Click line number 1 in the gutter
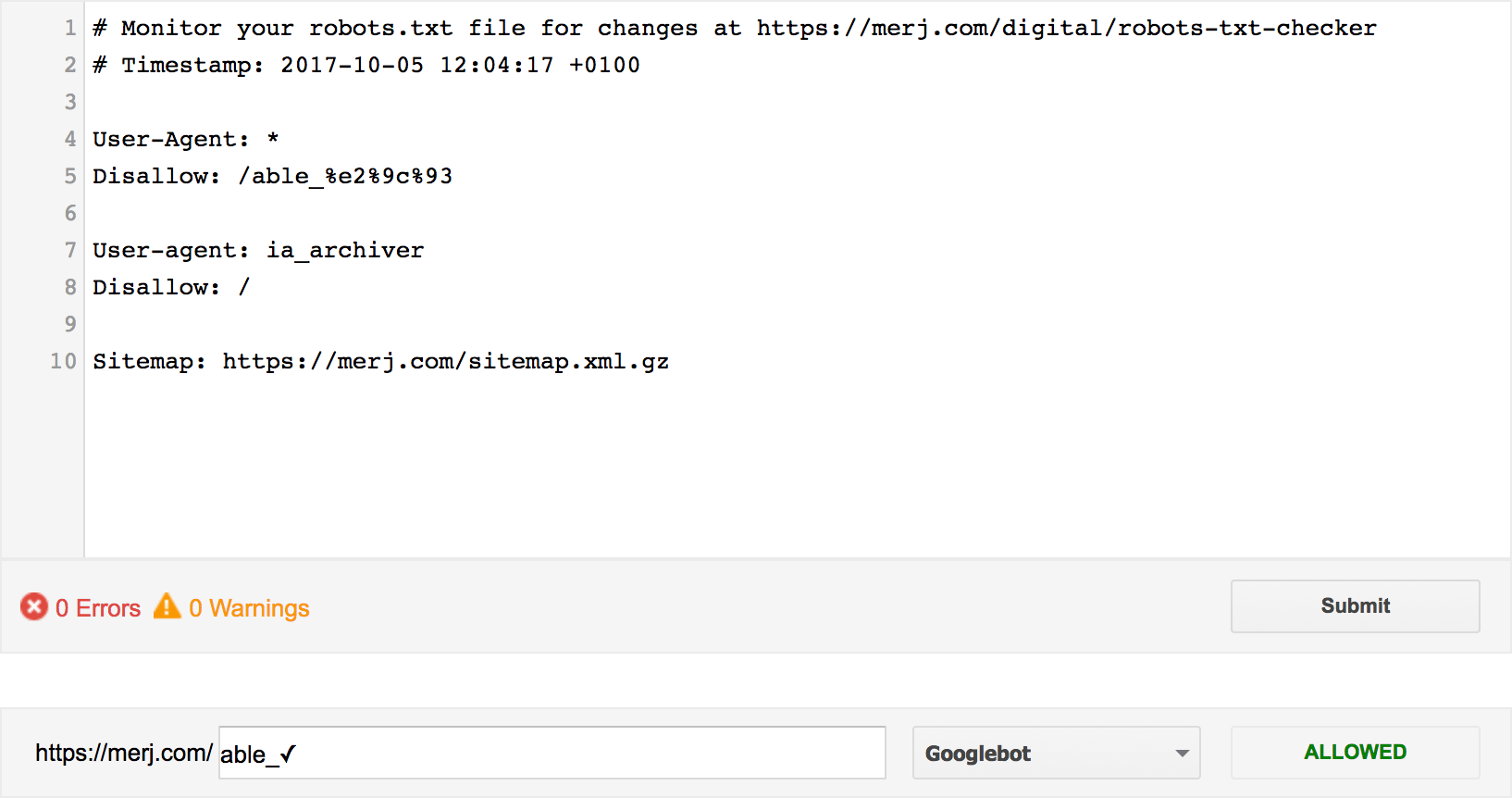Image resolution: width=1512 pixels, height=798 pixels. [x=68, y=28]
